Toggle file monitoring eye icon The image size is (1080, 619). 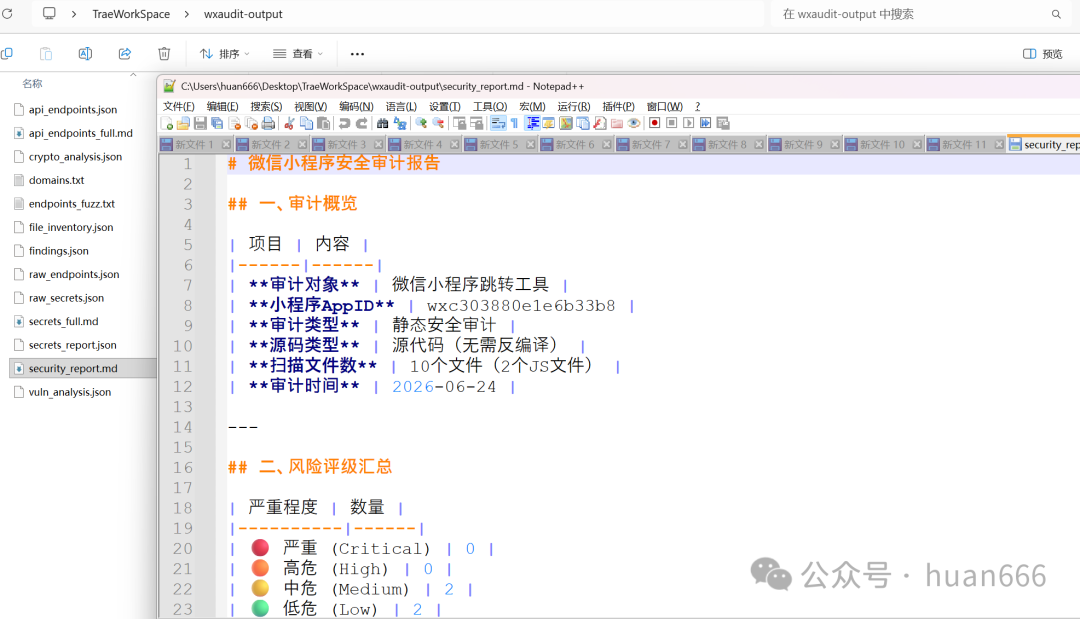click(x=634, y=123)
